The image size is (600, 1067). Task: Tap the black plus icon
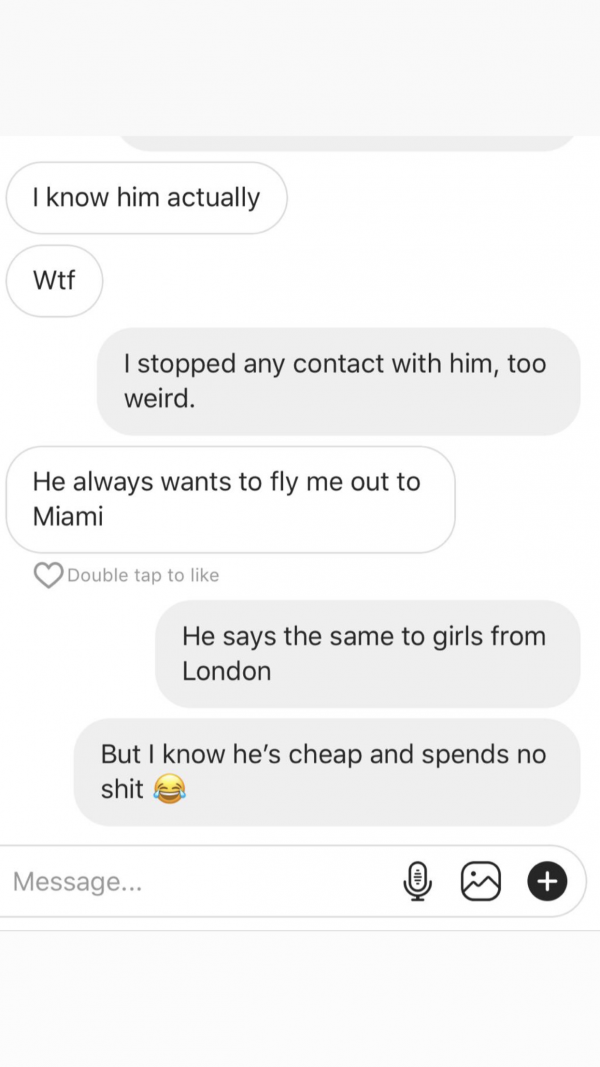pyautogui.click(x=548, y=881)
